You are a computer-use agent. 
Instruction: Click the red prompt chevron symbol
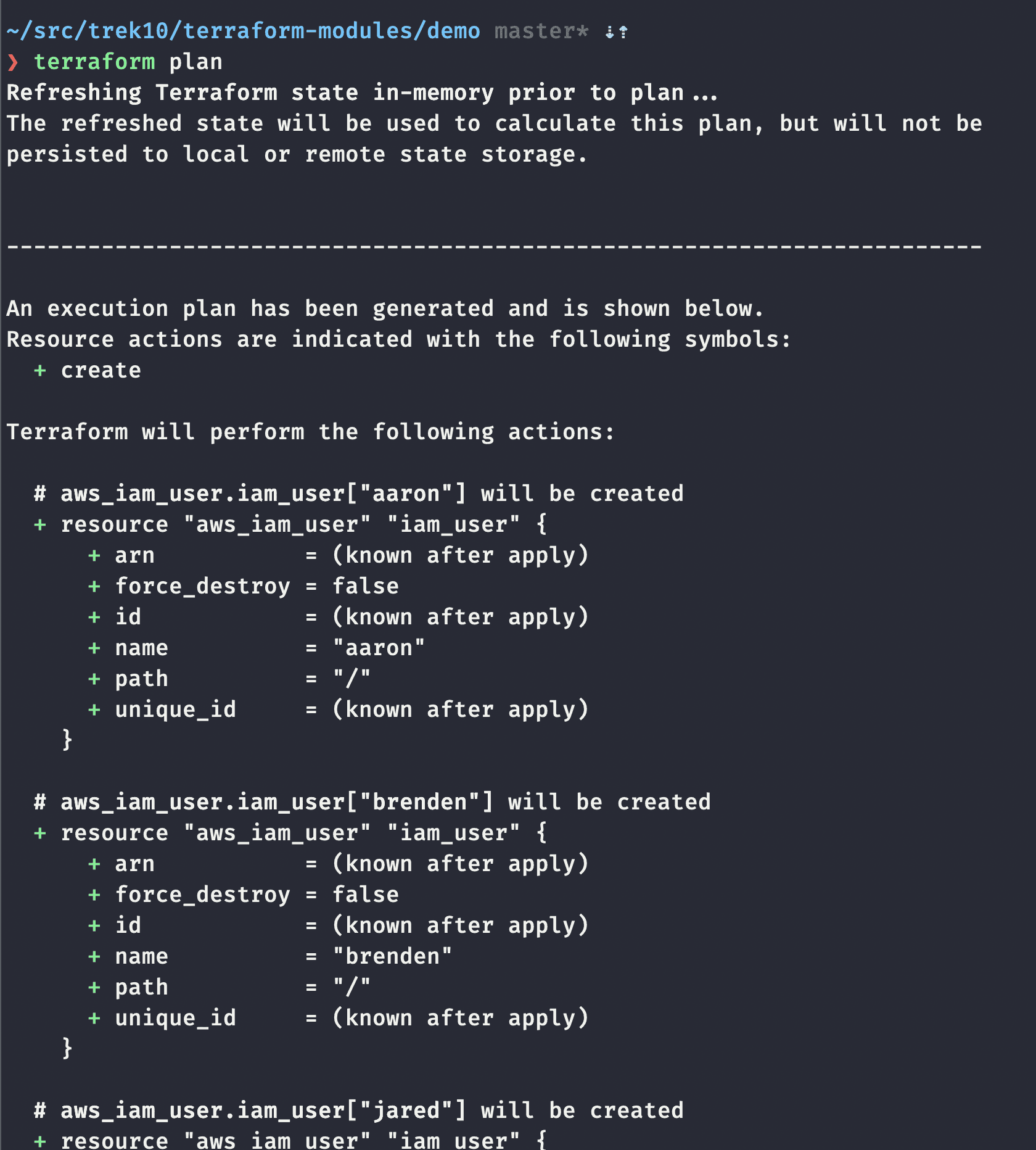point(13,62)
